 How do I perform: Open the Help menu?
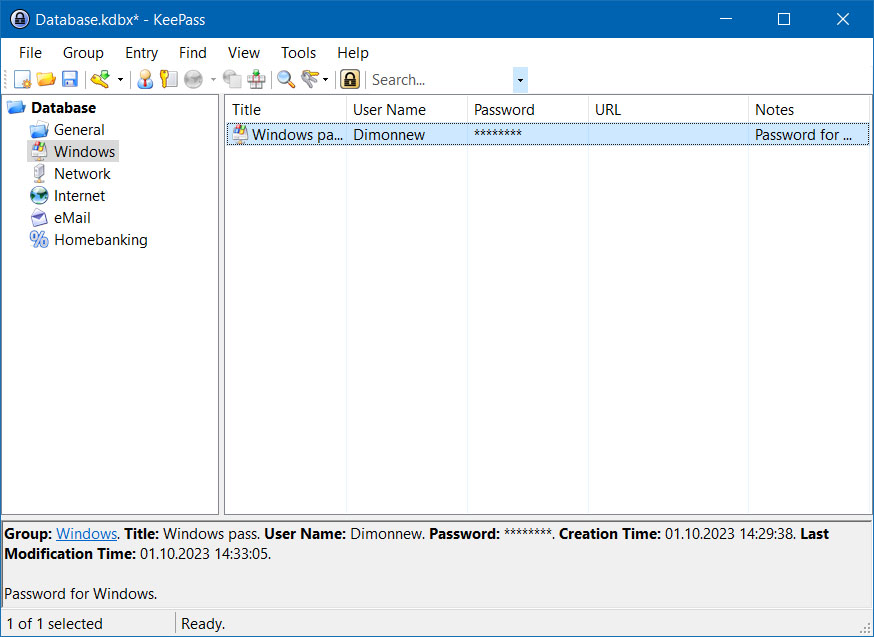[x=353, y=53]
